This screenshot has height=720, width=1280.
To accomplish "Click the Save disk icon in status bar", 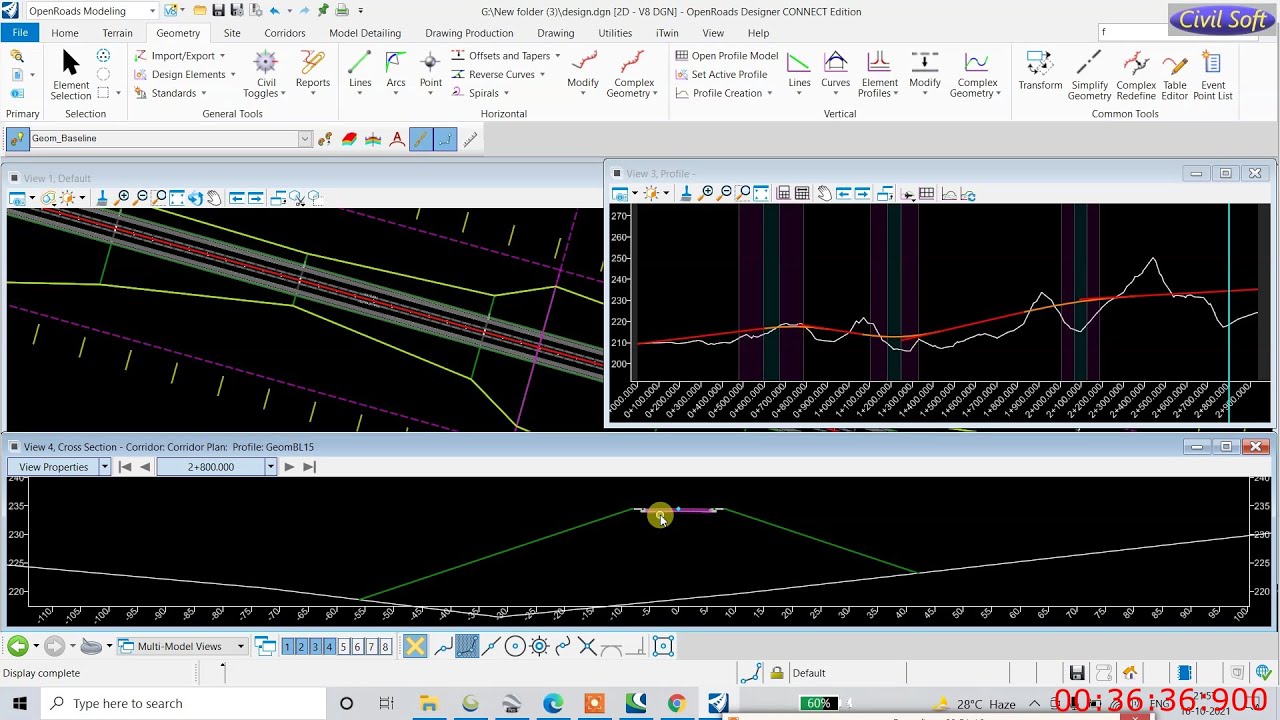I will click(x=1077, y=673).
